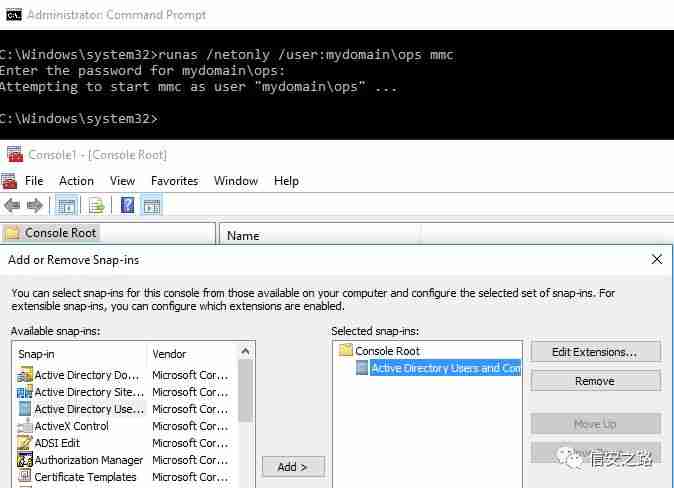The image size is (674, 488).
Task: Click Active Directory Sites snap-in icon
Action: click(25, 392)
